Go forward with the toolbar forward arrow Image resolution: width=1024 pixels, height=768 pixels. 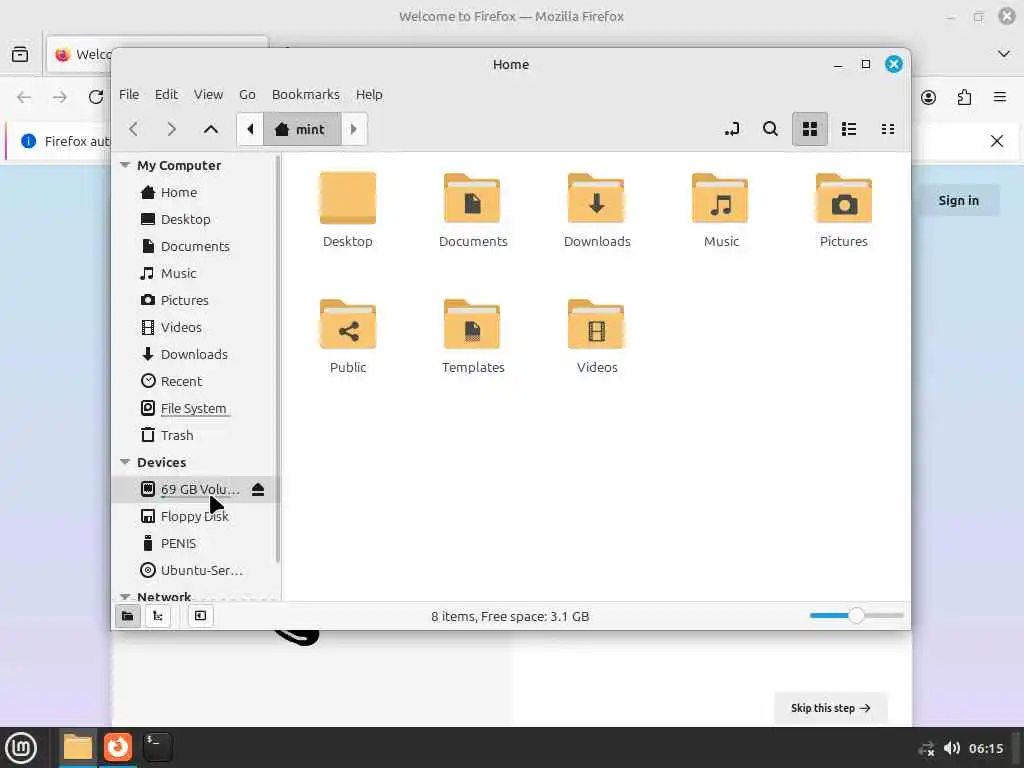172,129
